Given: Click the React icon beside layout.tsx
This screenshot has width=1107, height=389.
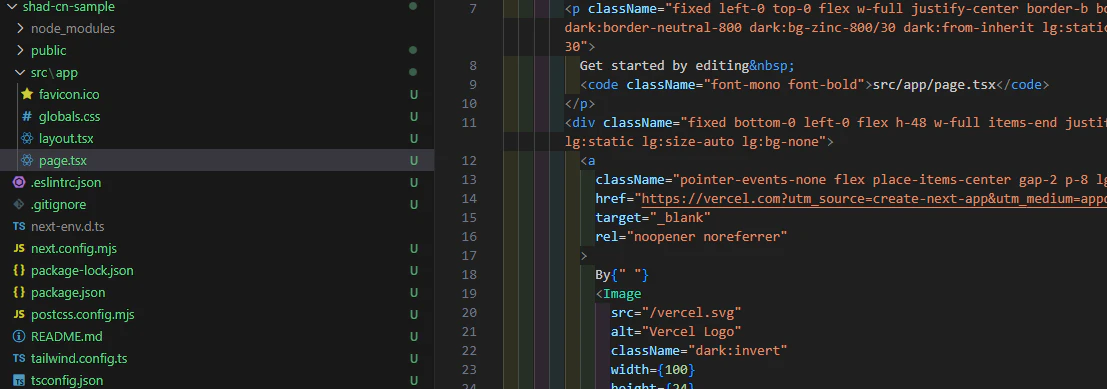Looking at the screenshot, I should point(27,138).
